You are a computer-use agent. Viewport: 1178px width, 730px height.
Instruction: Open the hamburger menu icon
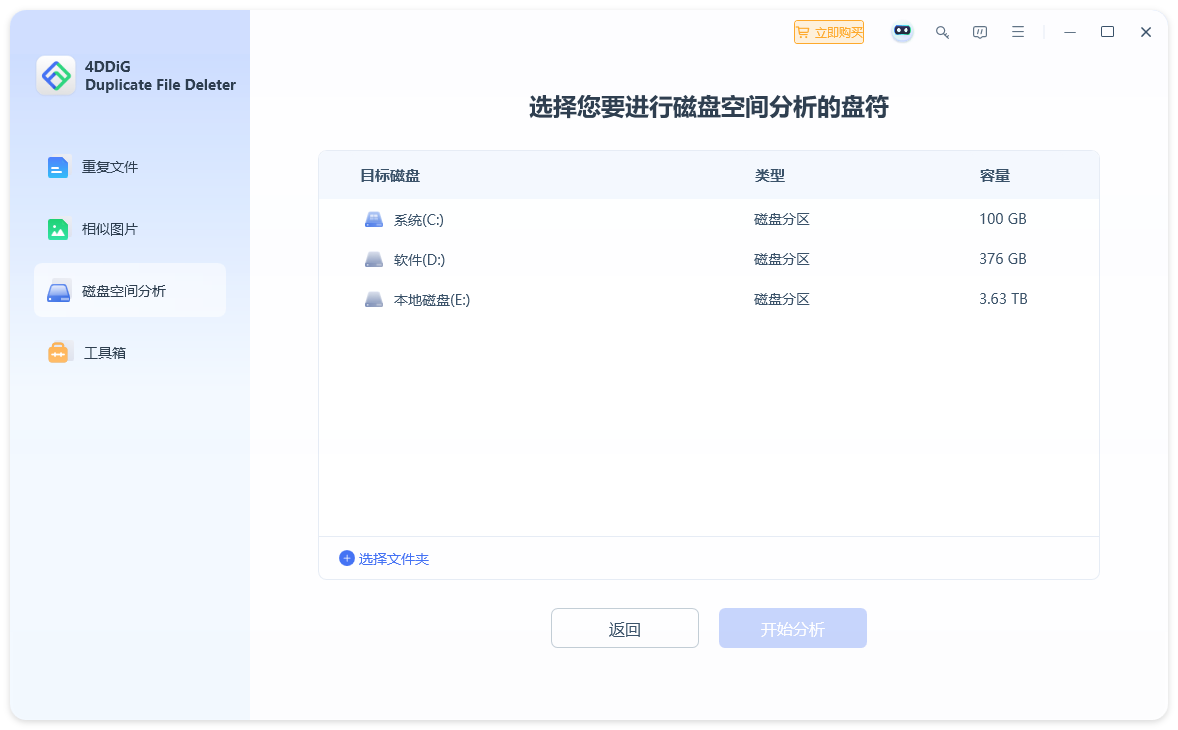1018,31
